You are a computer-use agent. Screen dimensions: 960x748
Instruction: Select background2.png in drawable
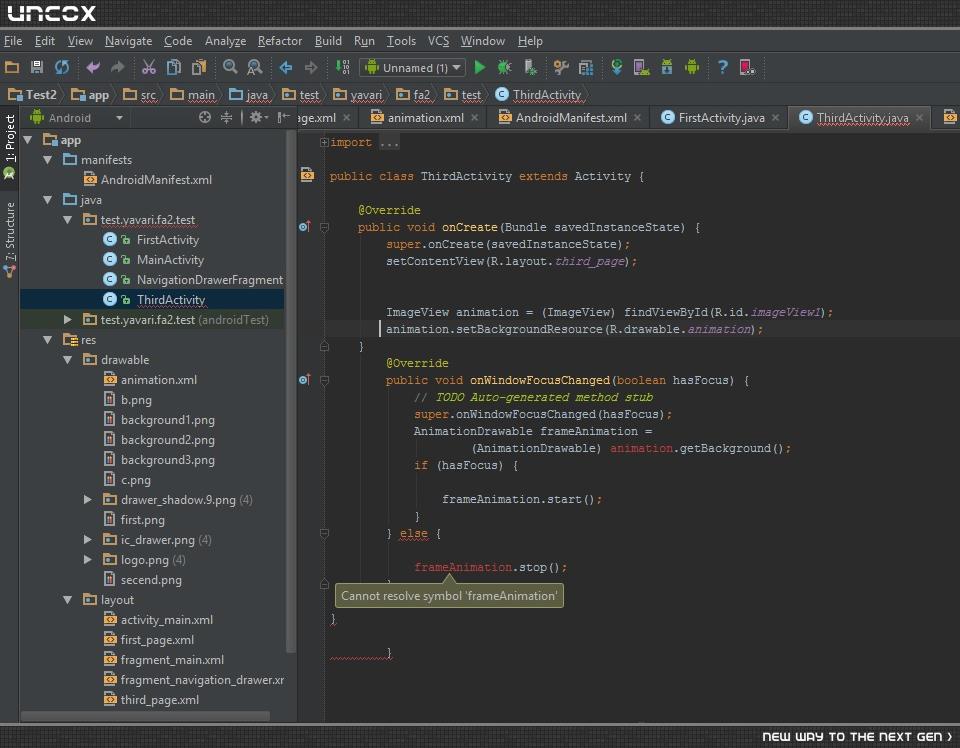pyautogui.click(x=168, y=439)
